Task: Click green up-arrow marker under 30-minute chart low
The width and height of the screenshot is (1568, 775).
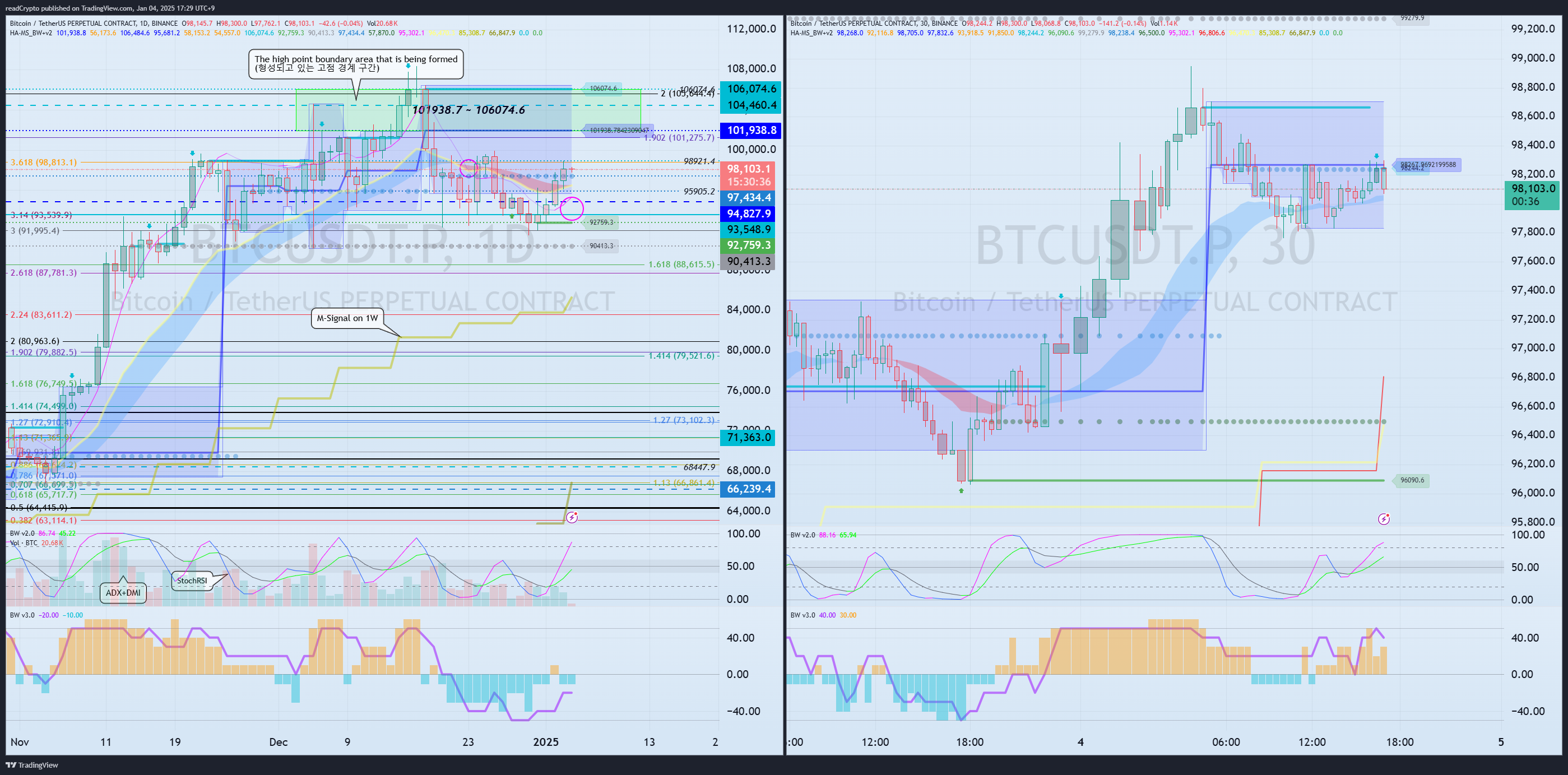Action: [x=961, y=490]
